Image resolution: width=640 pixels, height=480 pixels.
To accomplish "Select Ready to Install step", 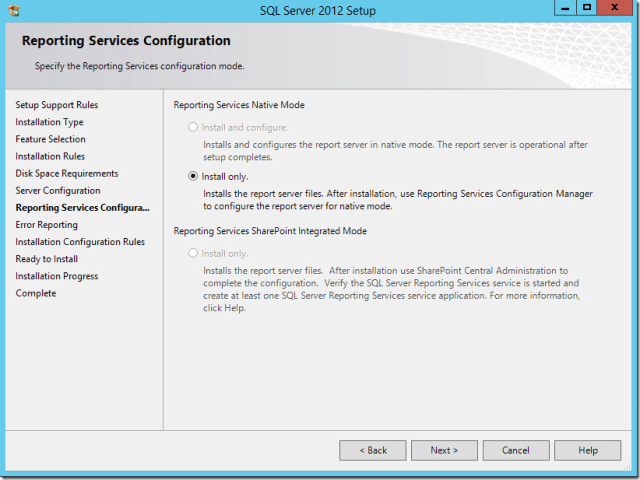I will point(47,259).
